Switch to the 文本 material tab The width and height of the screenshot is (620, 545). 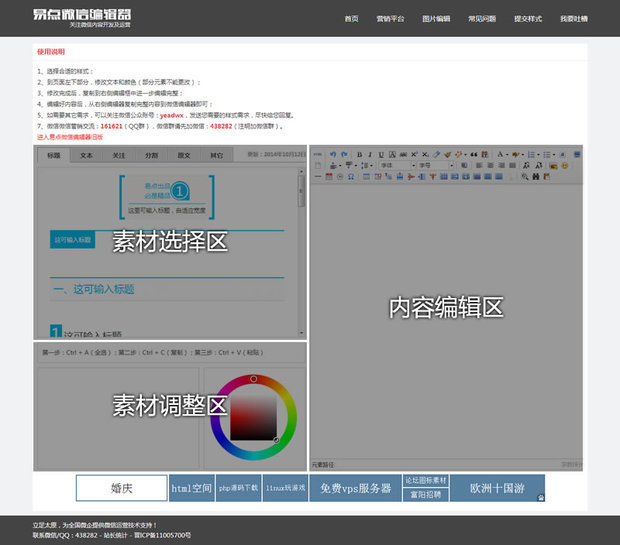[86, 155]
